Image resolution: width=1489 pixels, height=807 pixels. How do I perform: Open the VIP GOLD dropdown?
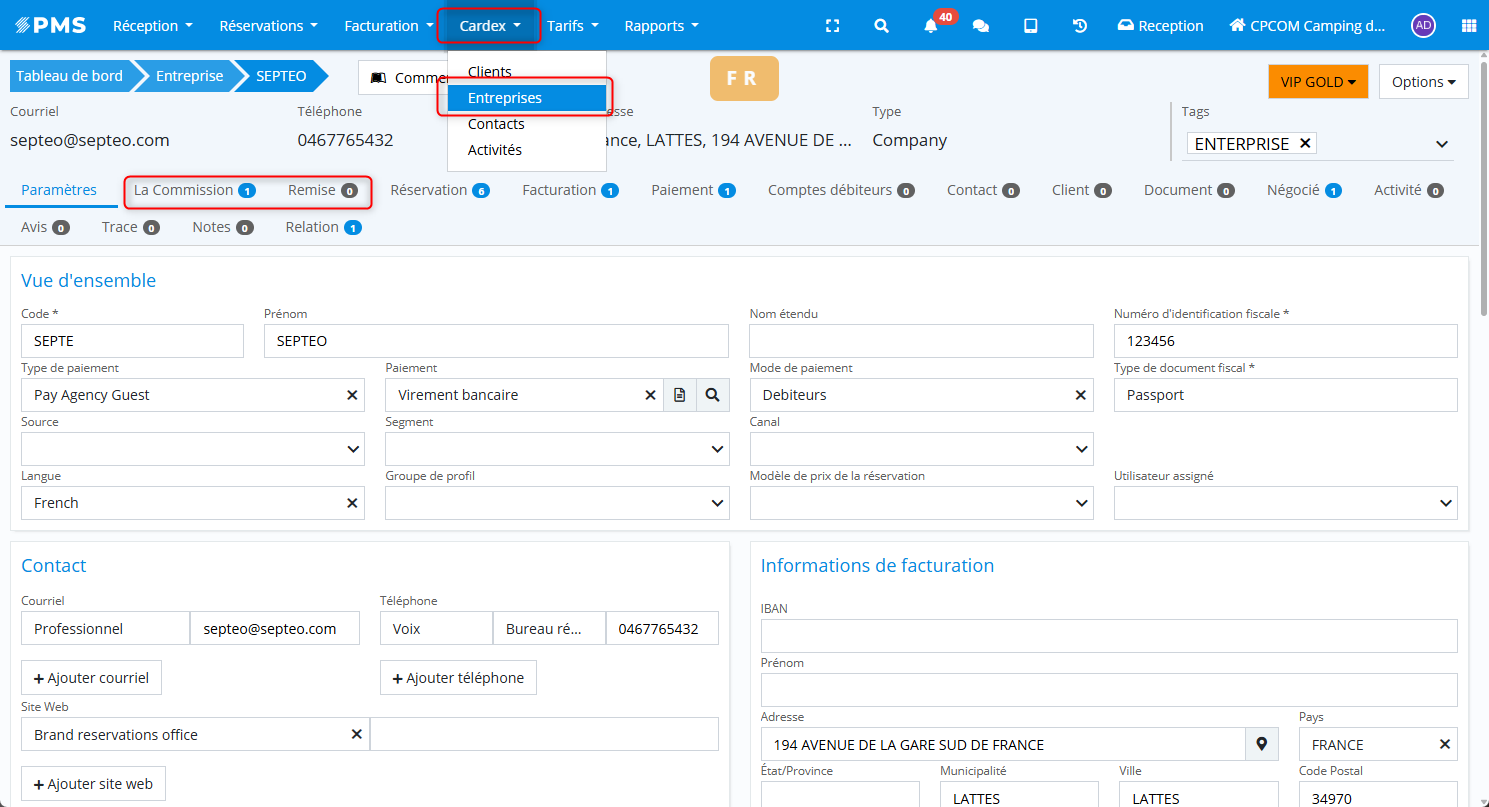pyautogui.click(x=1317, y=82)
